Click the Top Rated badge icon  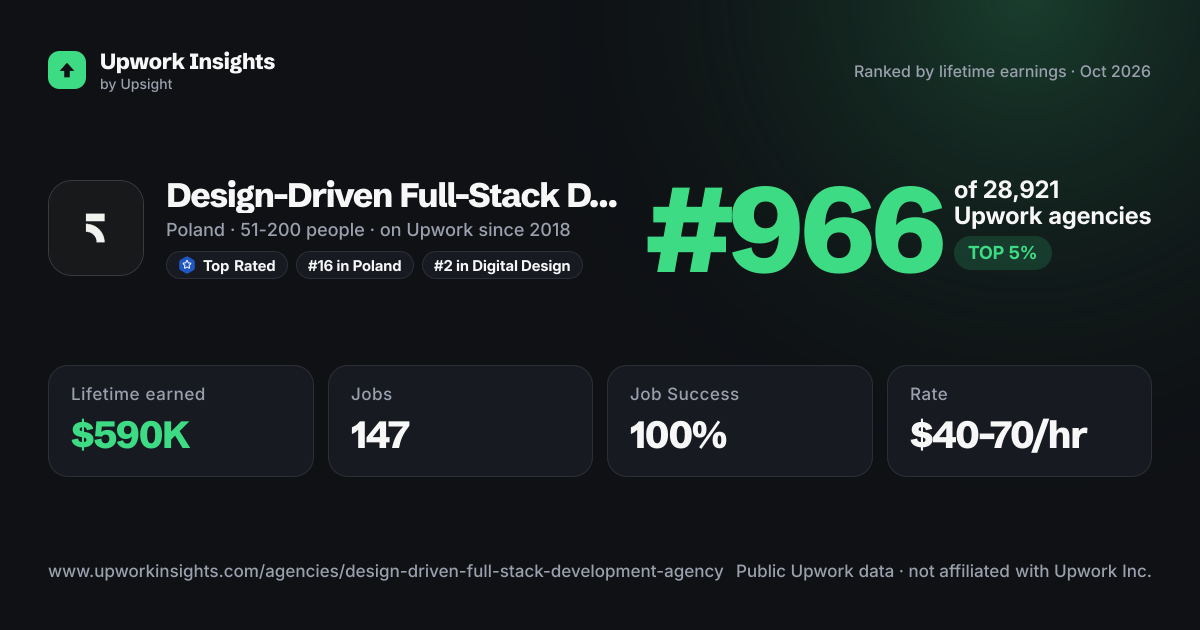(x=186, y=266)
